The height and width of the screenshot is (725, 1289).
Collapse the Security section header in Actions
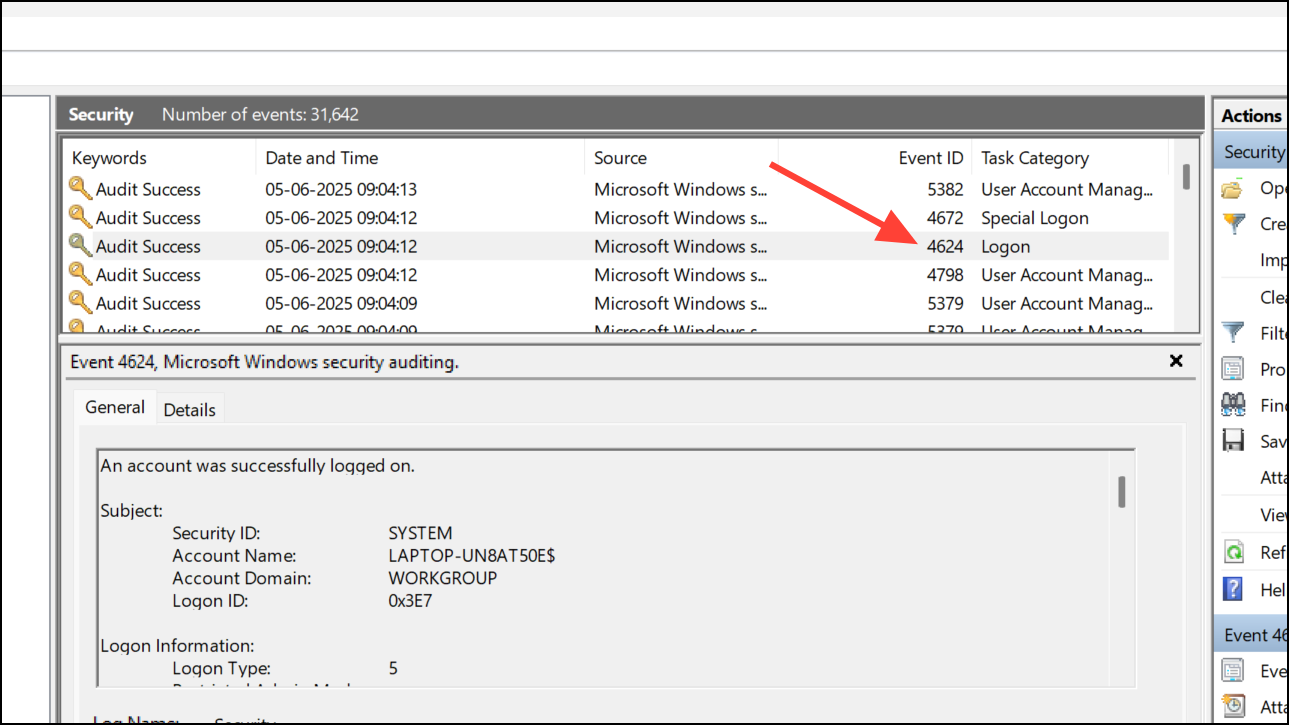(x=1251, y=152)
